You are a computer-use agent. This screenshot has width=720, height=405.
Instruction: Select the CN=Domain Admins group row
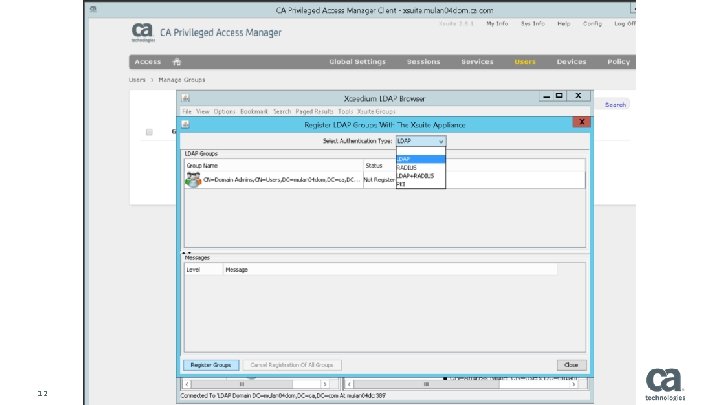coord(385,180)
